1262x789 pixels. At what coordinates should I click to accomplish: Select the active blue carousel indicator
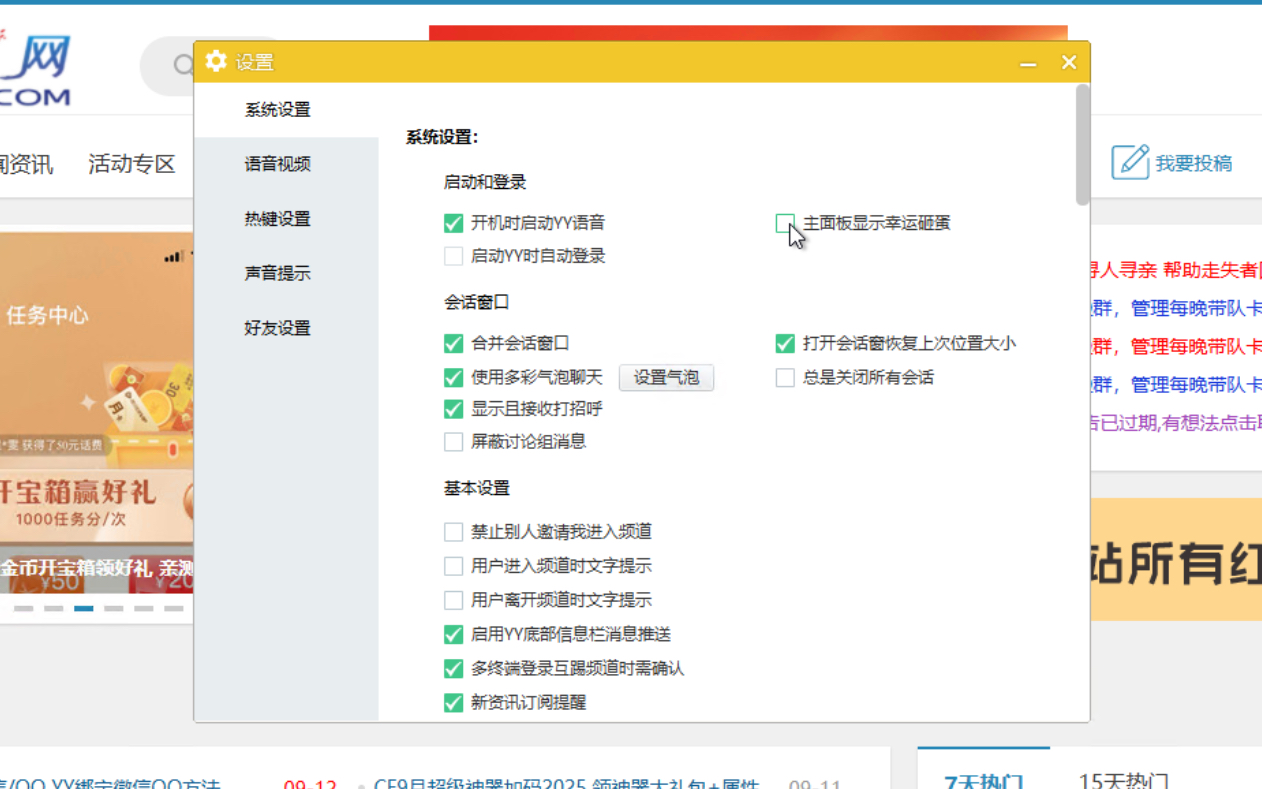(84, 608)
